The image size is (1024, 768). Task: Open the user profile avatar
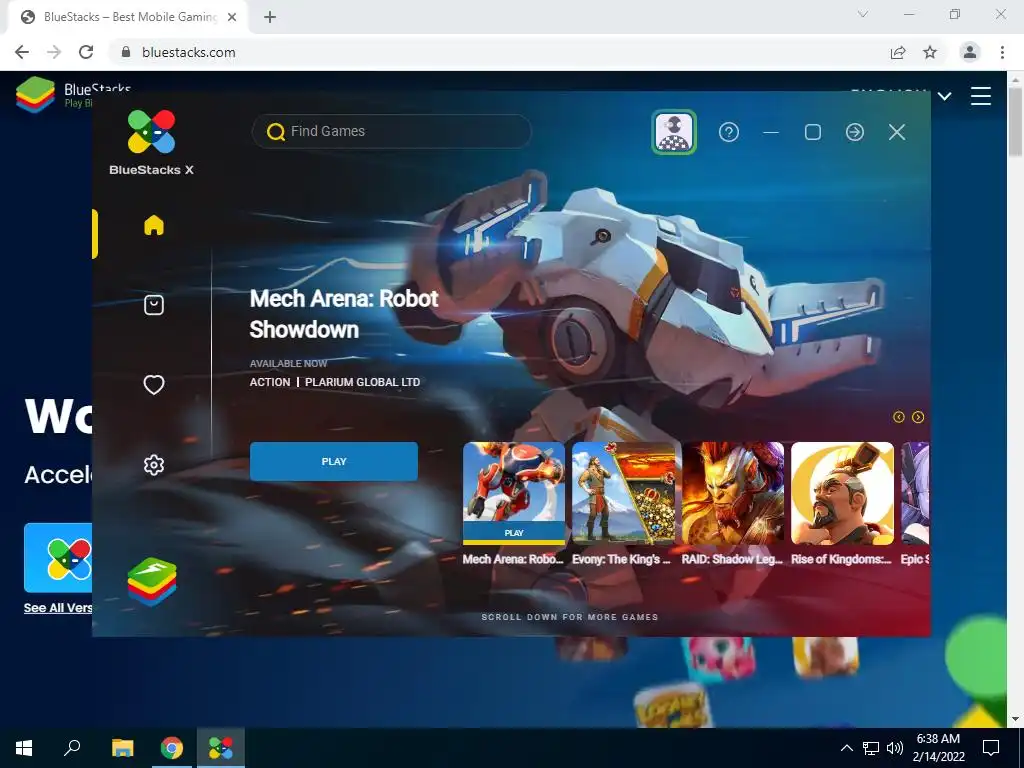[673, 133]
